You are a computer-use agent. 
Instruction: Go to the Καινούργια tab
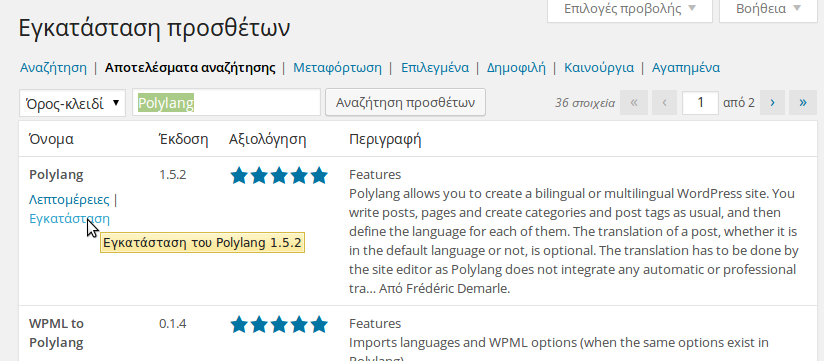coord(599,68)
